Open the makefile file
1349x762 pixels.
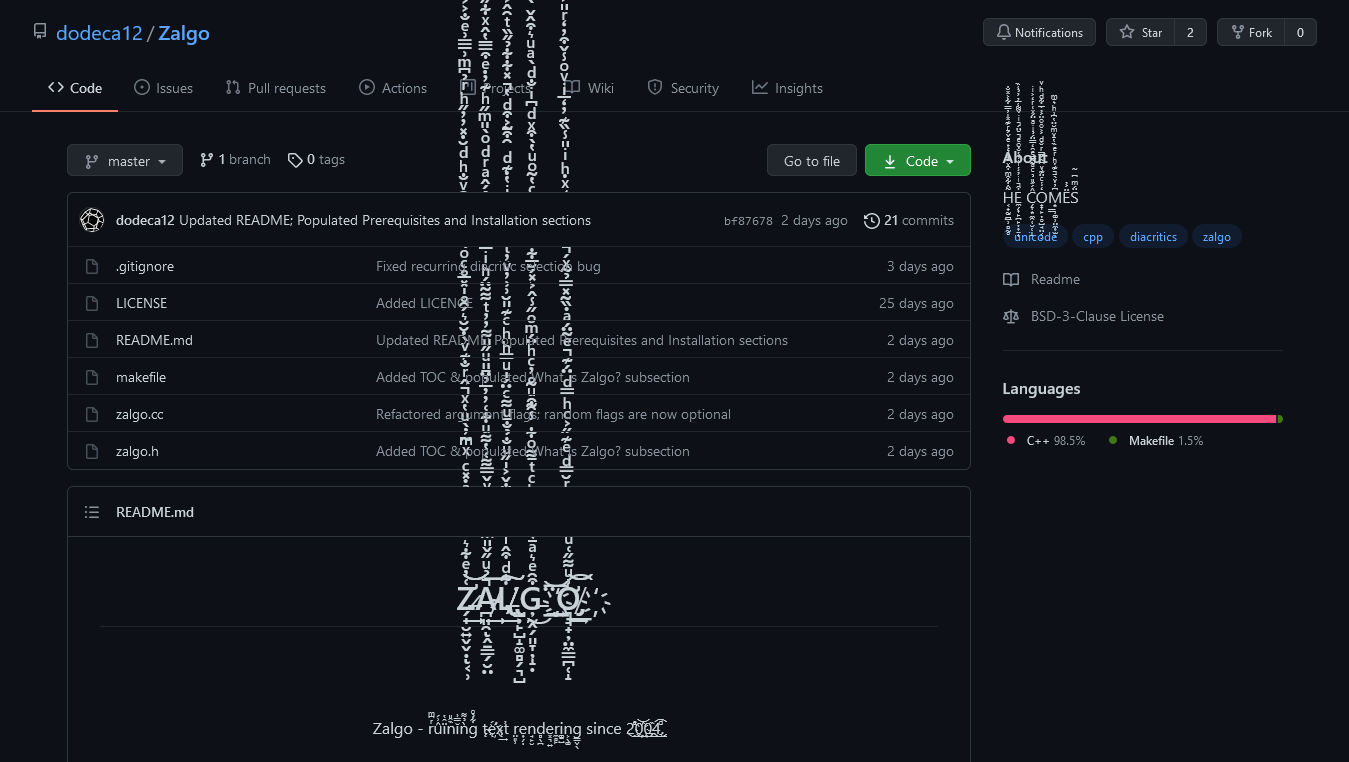141,377
